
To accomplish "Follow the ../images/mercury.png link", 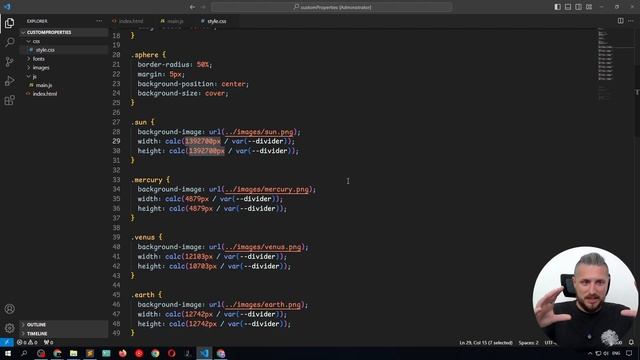I will [267, 189].
